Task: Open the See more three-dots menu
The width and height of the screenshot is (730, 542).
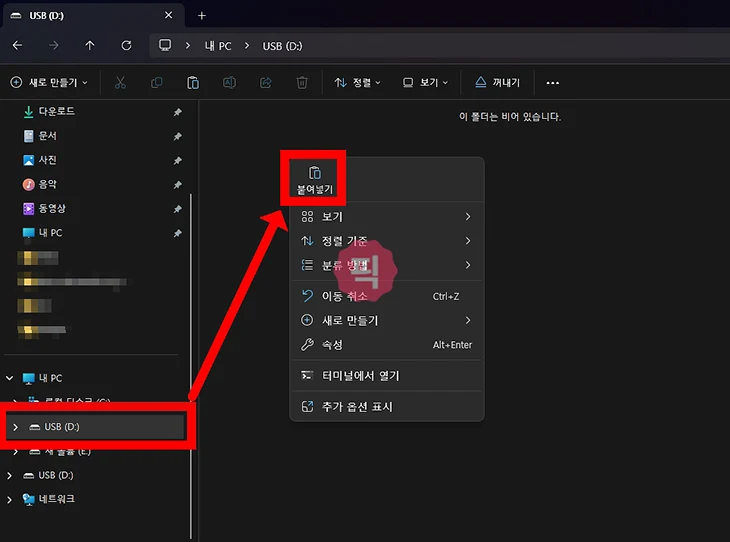Action: point(552,83)
